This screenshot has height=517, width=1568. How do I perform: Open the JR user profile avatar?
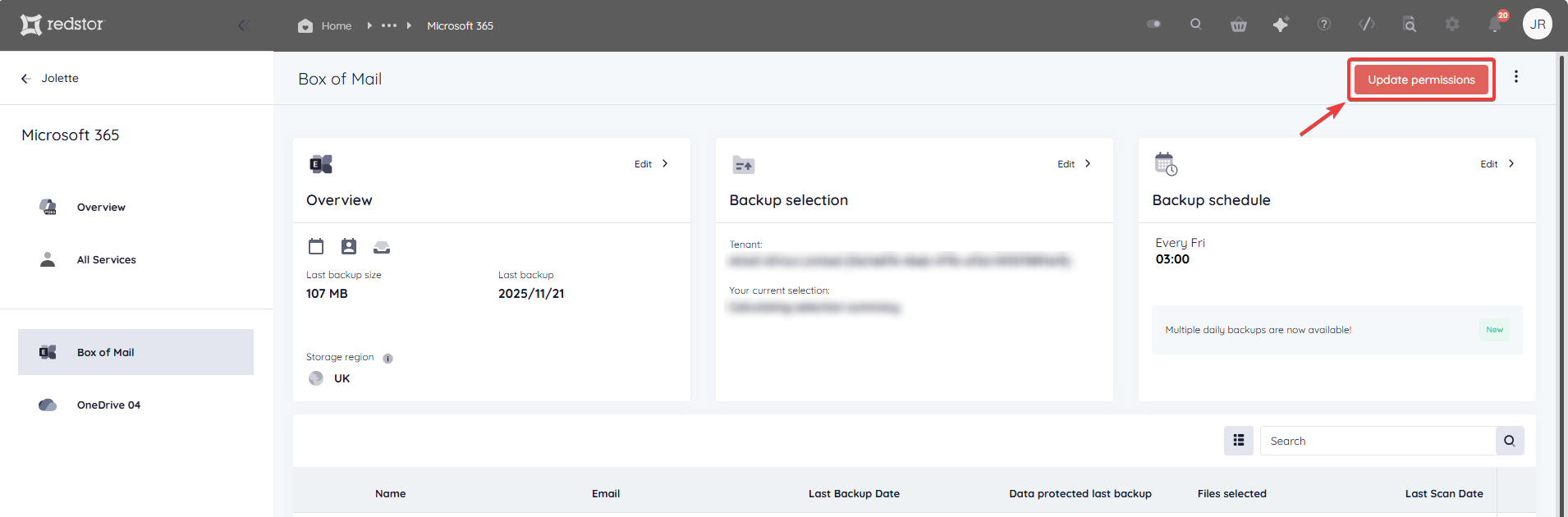point(1538,24)
